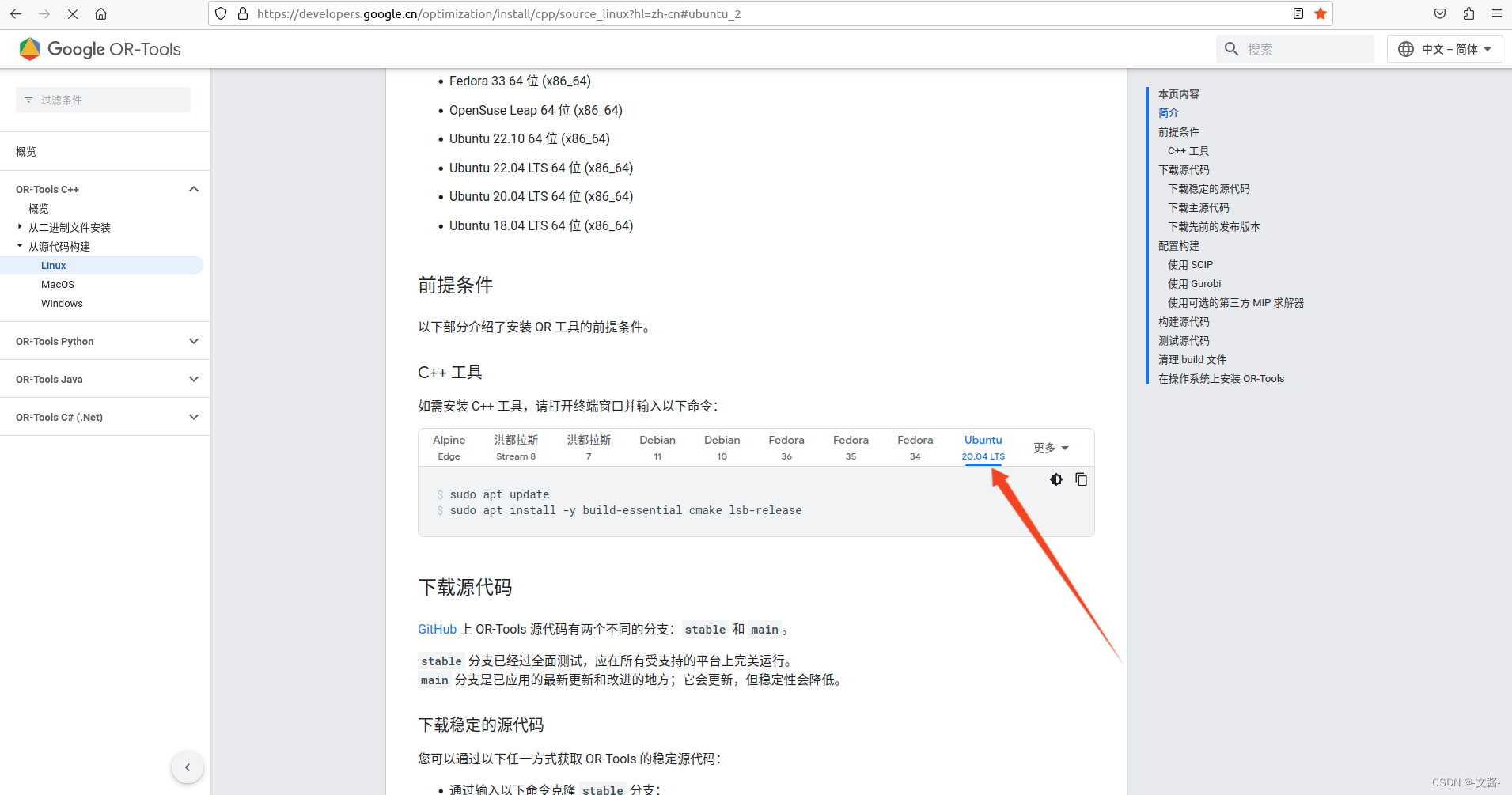Click the filter icon in sidebar
The image size is (1512, 795).
coord(28,100)
